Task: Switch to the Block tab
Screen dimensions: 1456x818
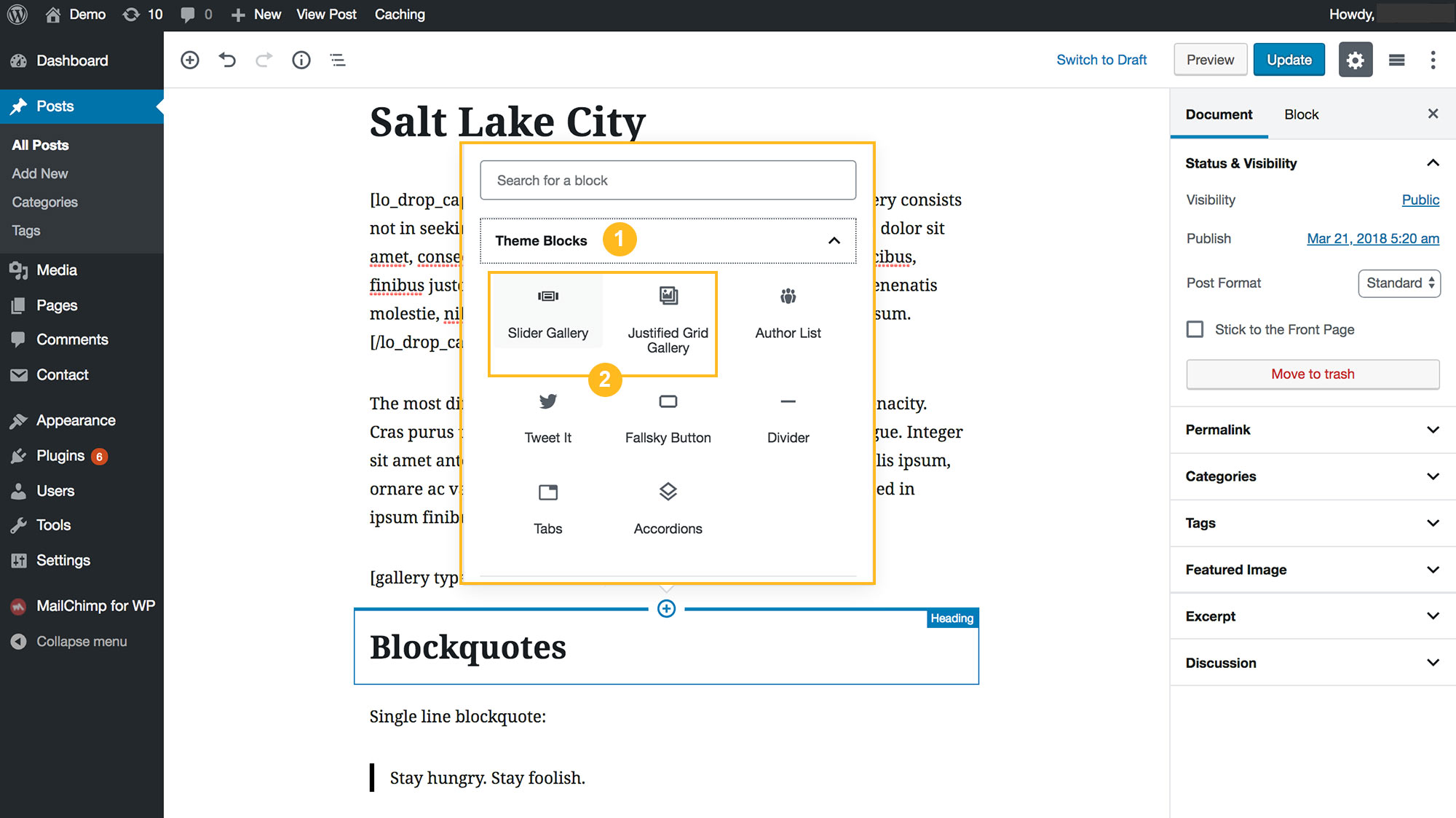Action: (1301, 114)
